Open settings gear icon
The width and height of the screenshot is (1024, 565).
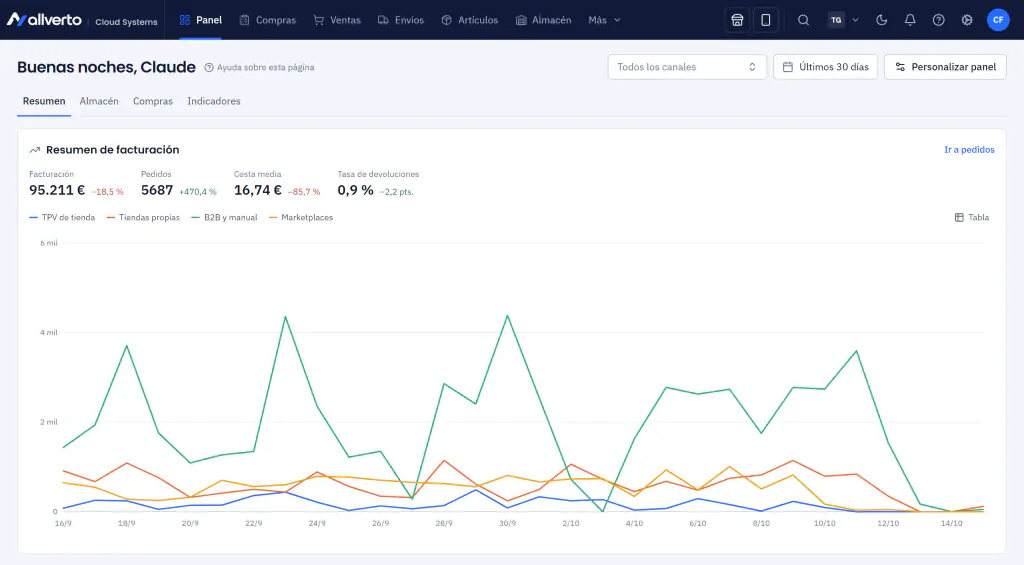(x=967, y=20)
